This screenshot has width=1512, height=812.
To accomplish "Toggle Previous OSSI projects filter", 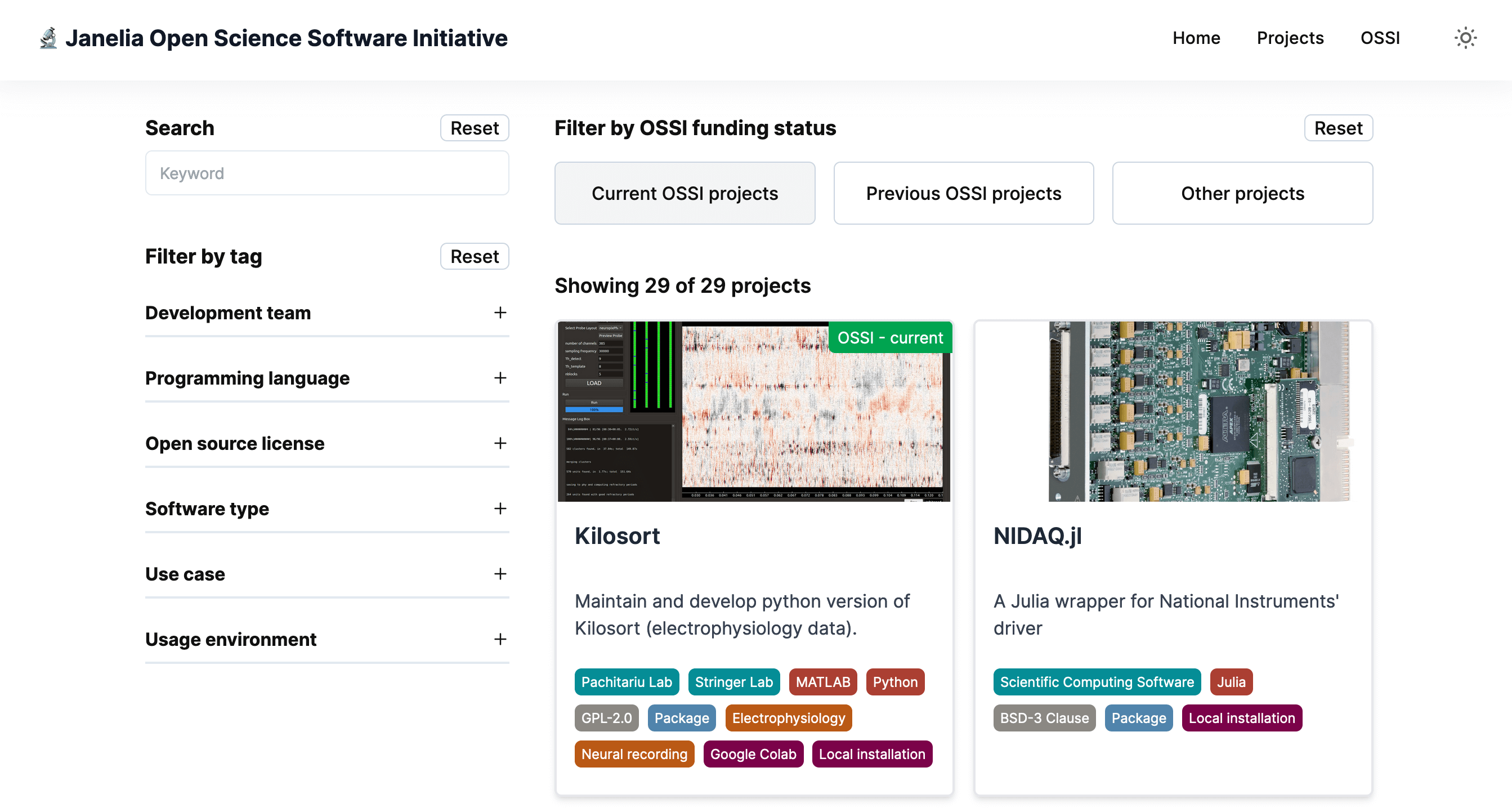I will pyautogui.click(x=963, y=193).
